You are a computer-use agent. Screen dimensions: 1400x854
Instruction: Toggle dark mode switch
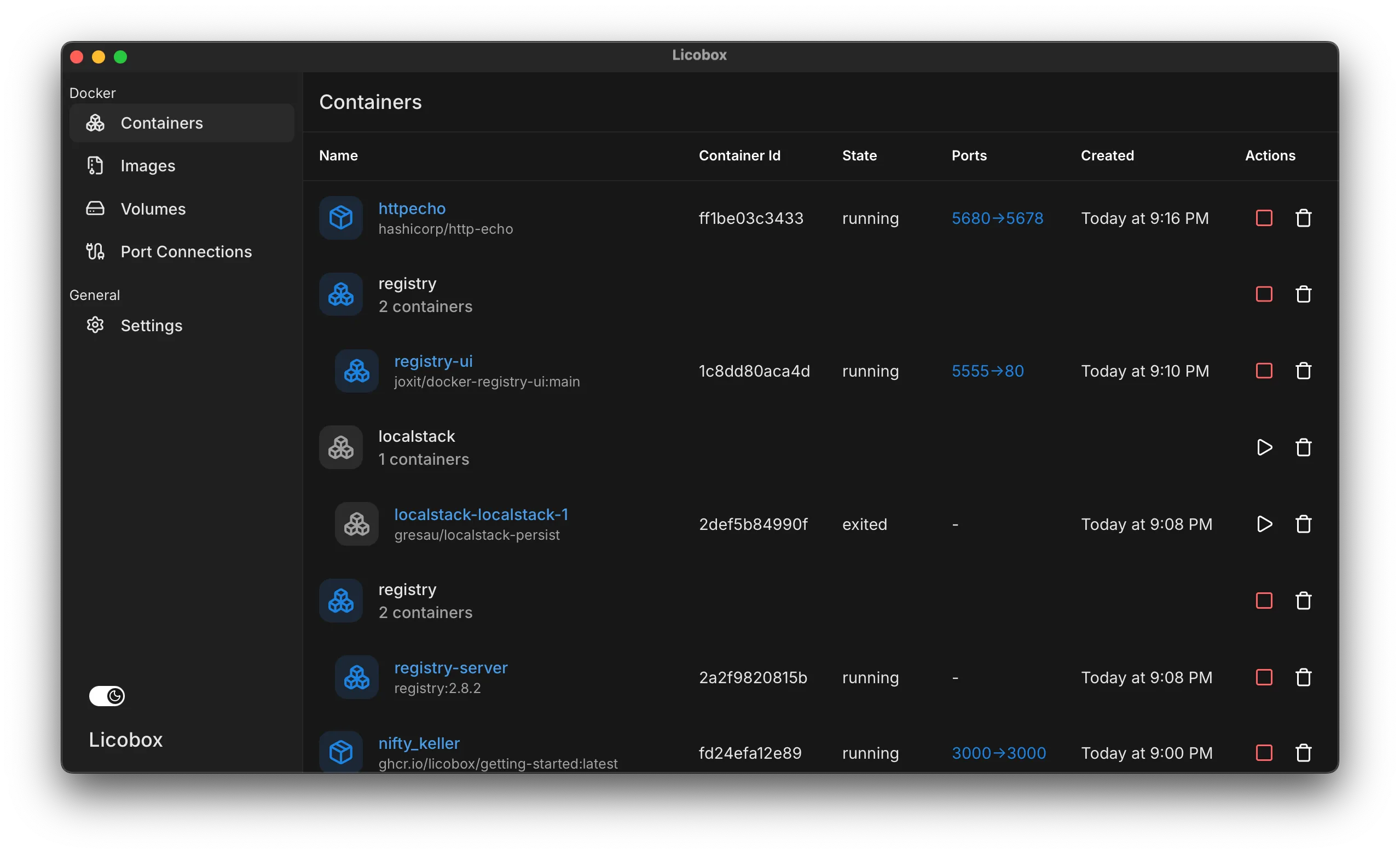(x=107, y=696)
